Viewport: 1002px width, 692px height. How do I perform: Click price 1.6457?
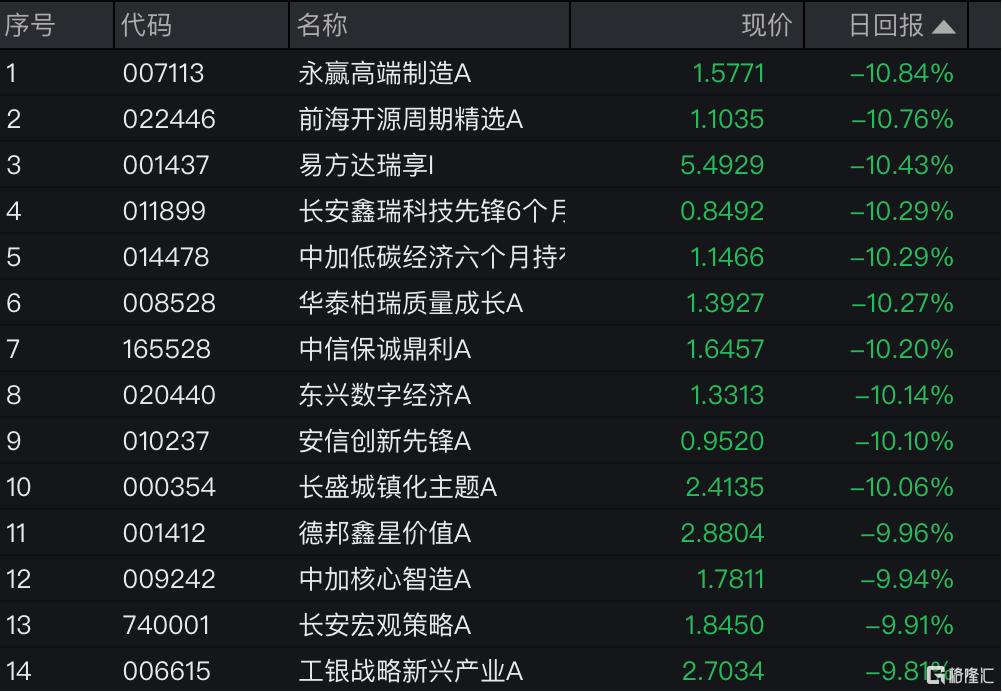pos(725,350)
